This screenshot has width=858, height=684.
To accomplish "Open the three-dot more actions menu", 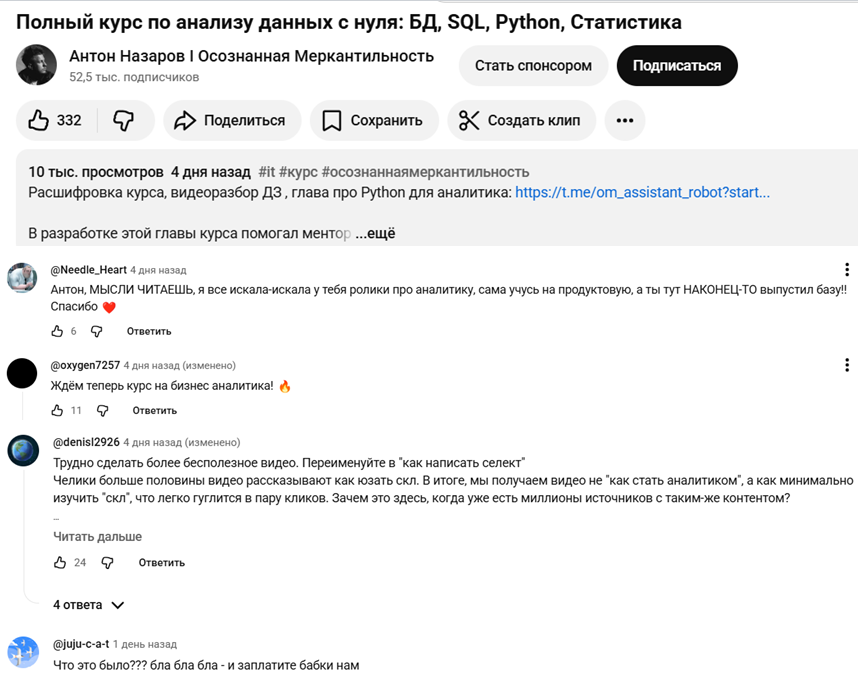I will (624, 120).
